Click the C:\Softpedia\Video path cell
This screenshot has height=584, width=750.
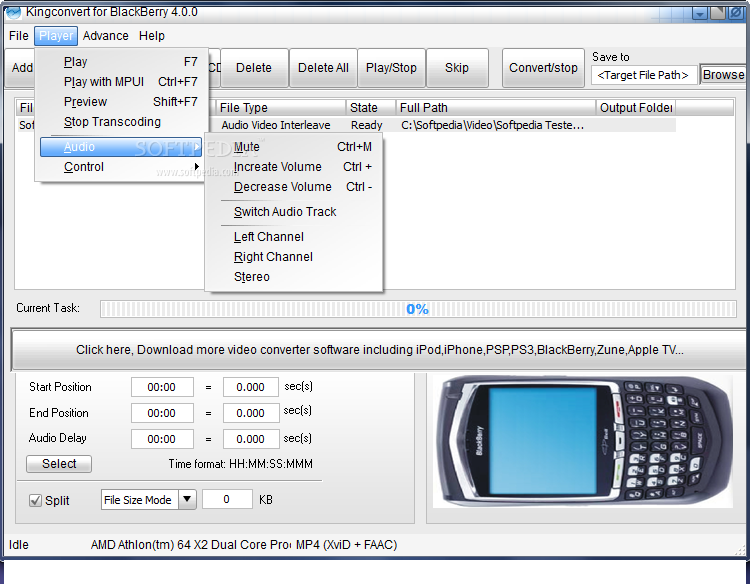coord(493,125)
